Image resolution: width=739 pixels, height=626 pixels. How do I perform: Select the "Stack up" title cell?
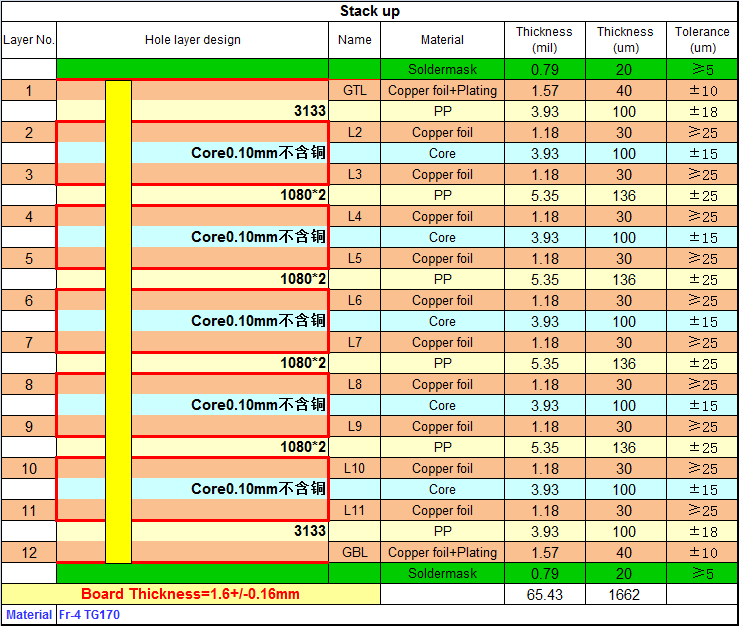coord(370,11)
